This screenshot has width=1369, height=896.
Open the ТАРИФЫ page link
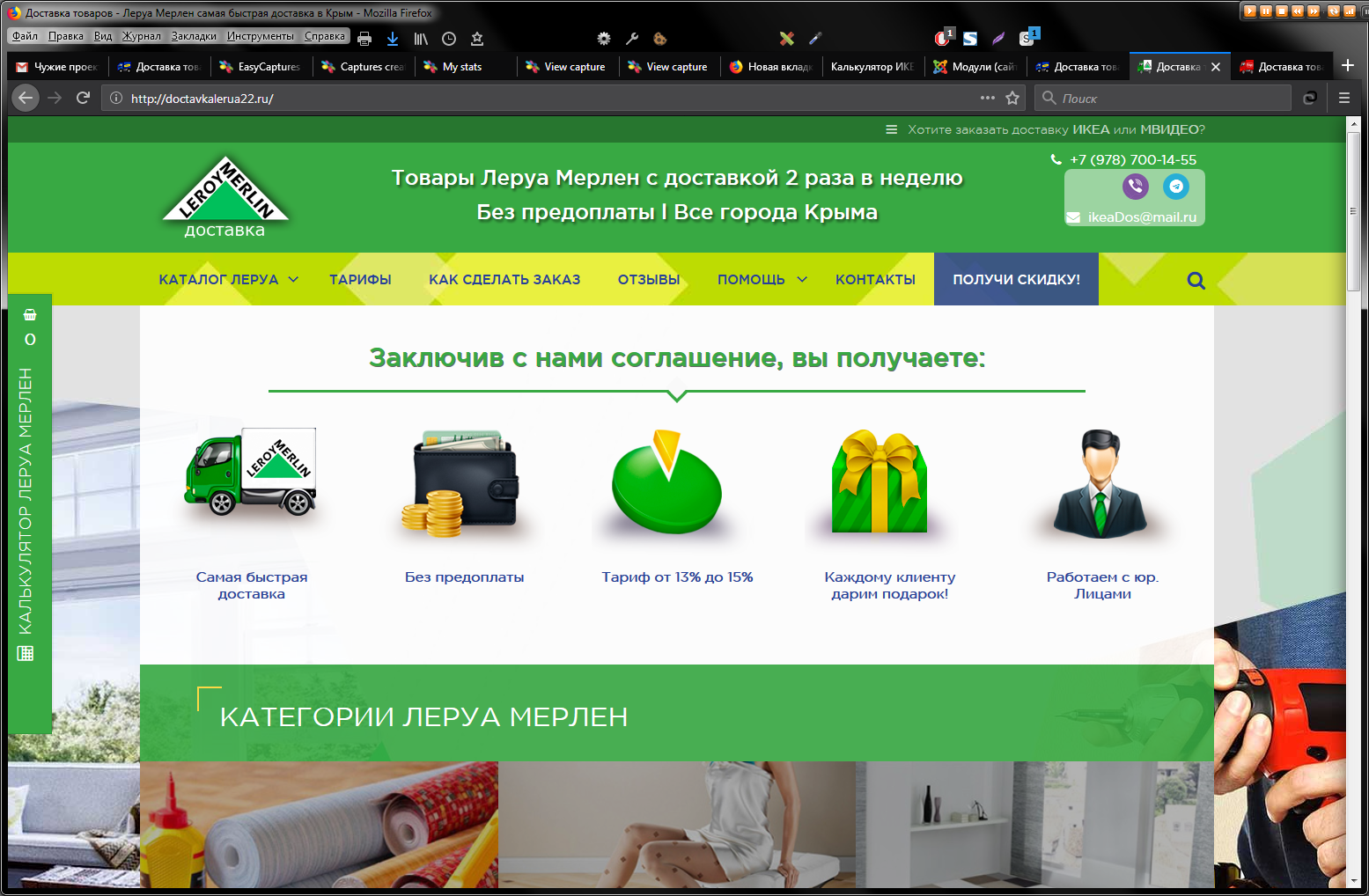click(x=360, y=279)
